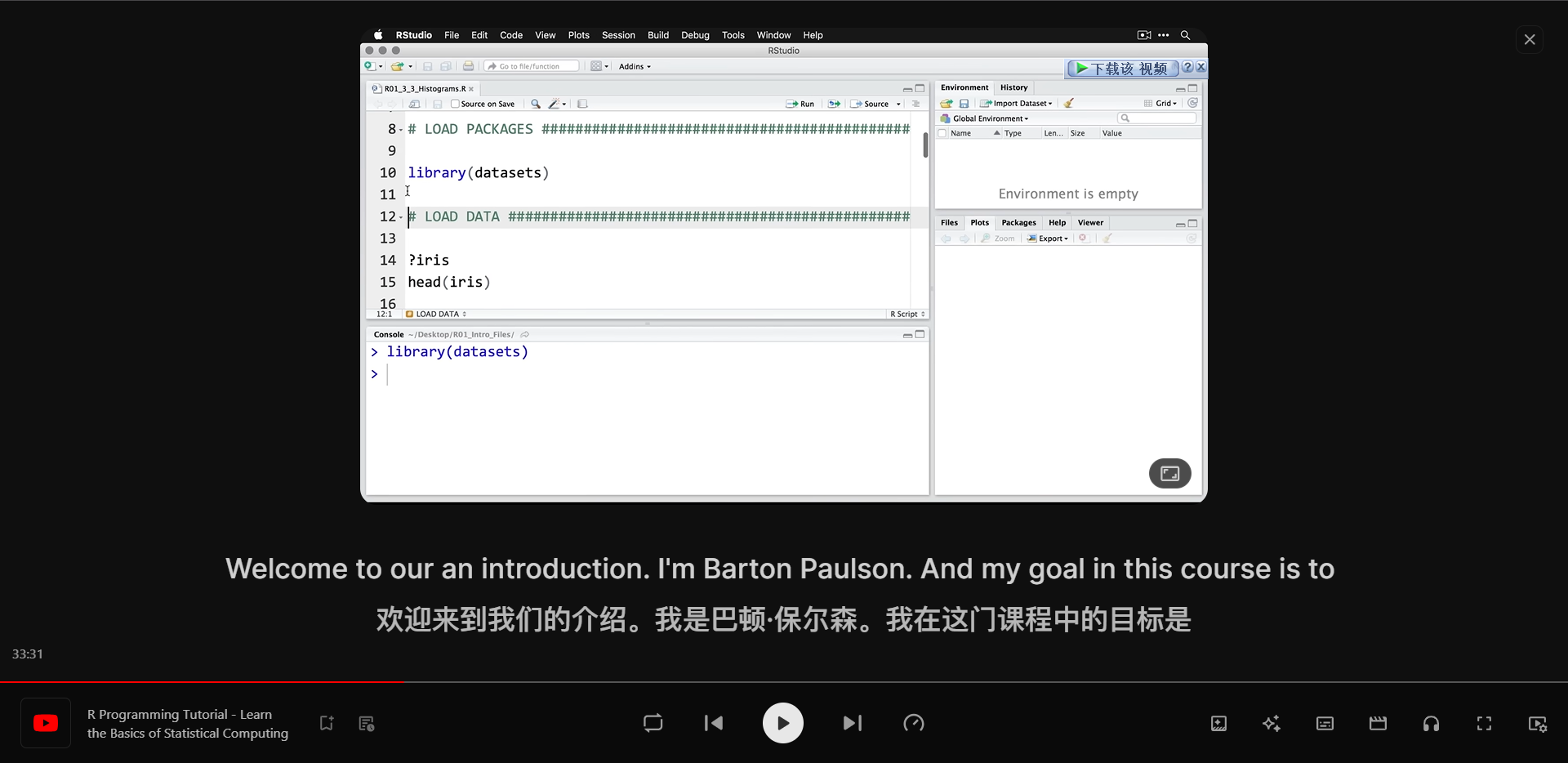Seek on the red video progress bar

[784, 681]
